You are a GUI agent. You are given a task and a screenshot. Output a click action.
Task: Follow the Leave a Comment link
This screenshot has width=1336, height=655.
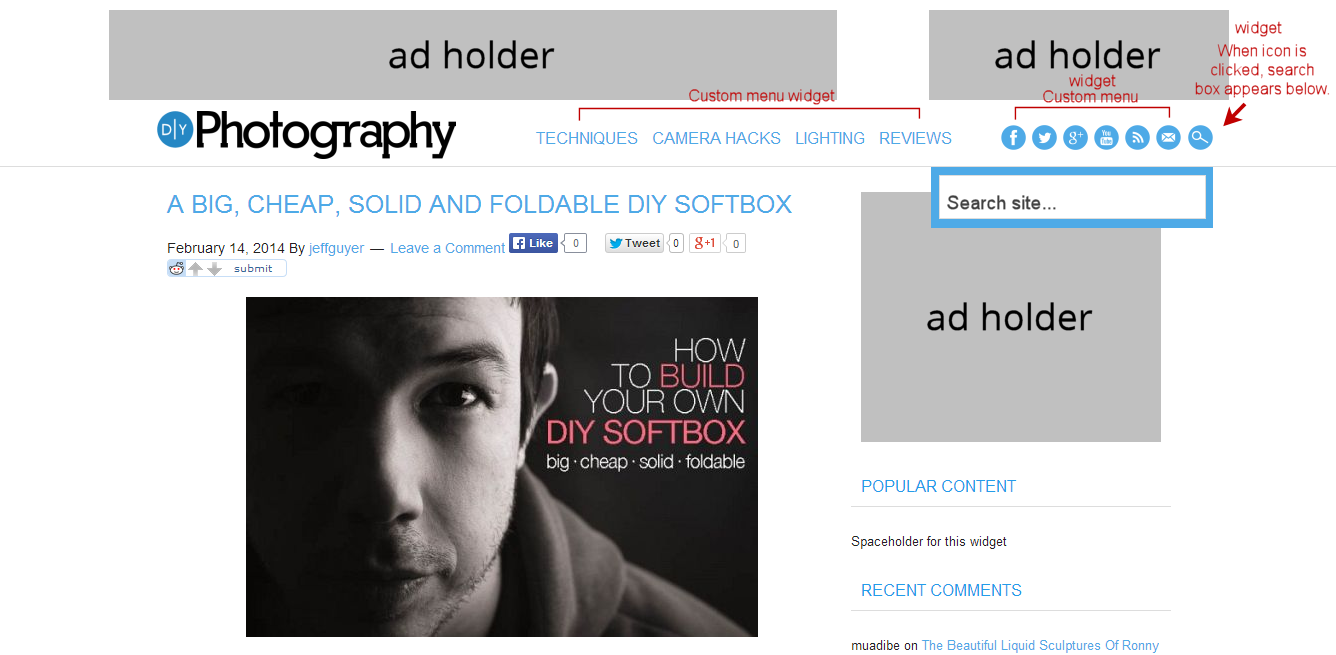click(447, 248)
